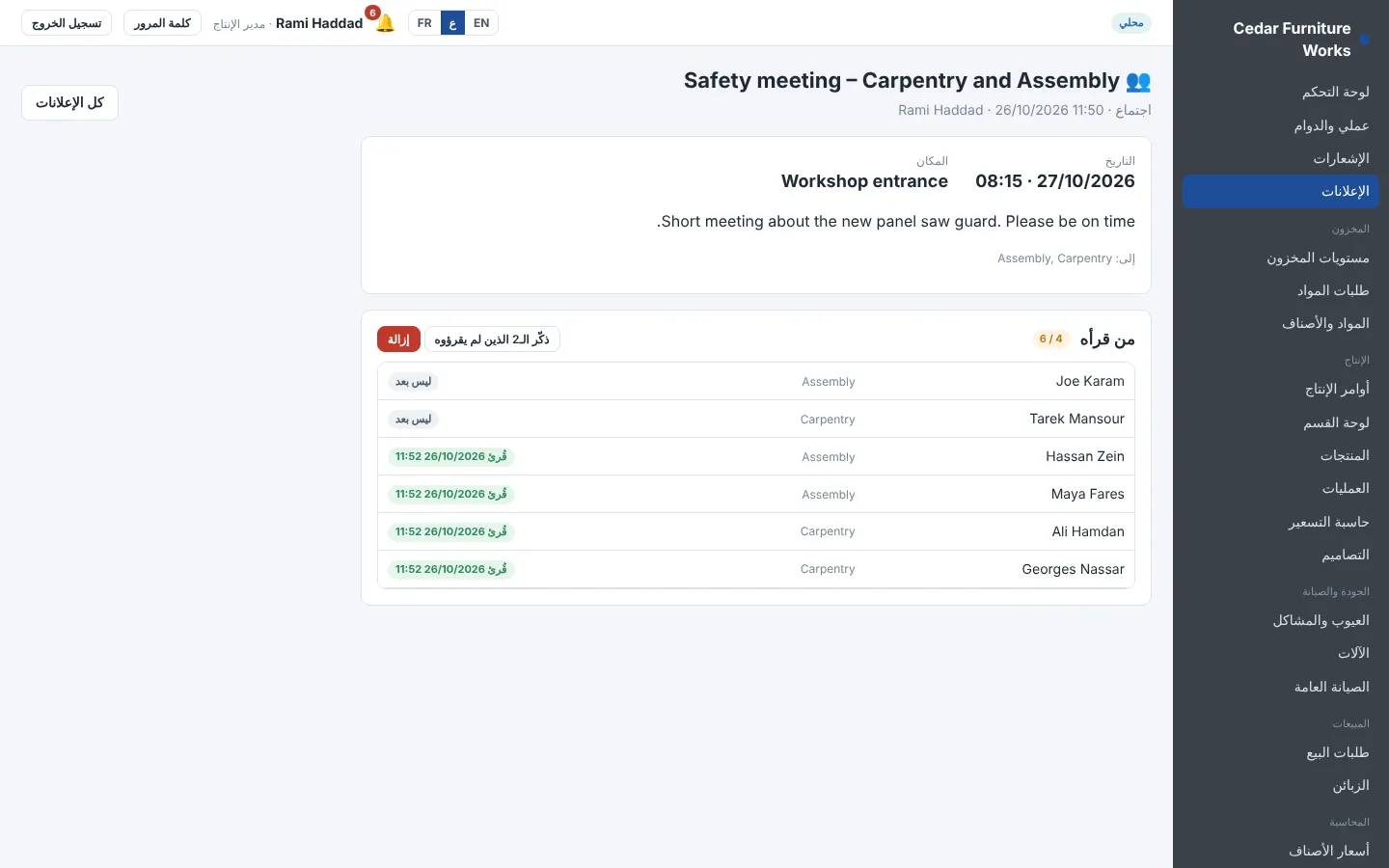Switch language to Arabic (ع)

pyautogui.click(x=452, y=23)
